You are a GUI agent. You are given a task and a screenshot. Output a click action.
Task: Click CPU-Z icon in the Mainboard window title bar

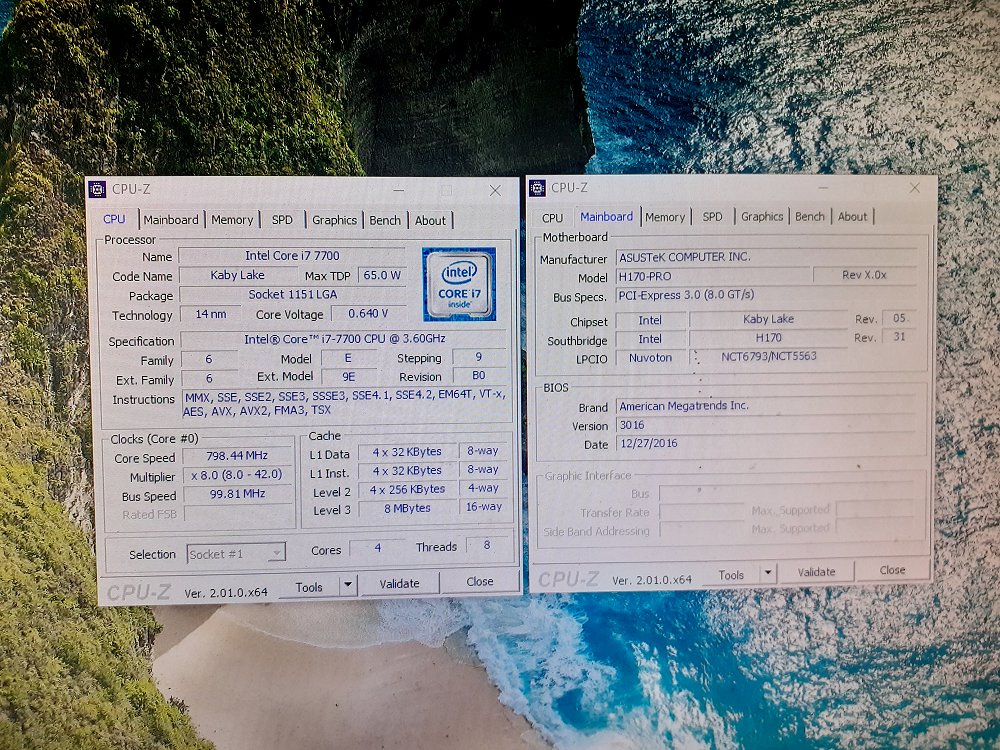click(x=537, y=187)
